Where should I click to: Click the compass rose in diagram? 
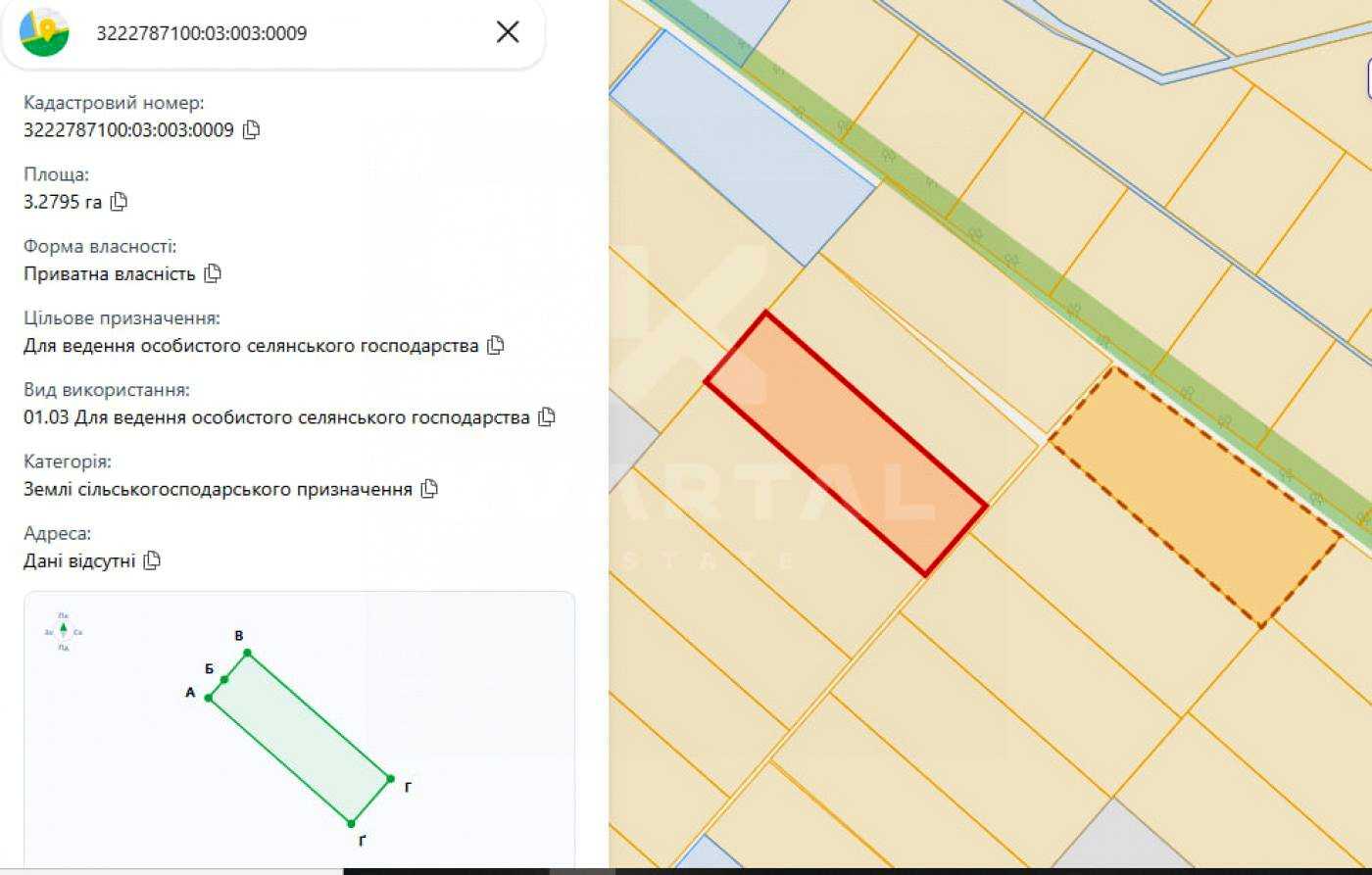pos(64,632)
